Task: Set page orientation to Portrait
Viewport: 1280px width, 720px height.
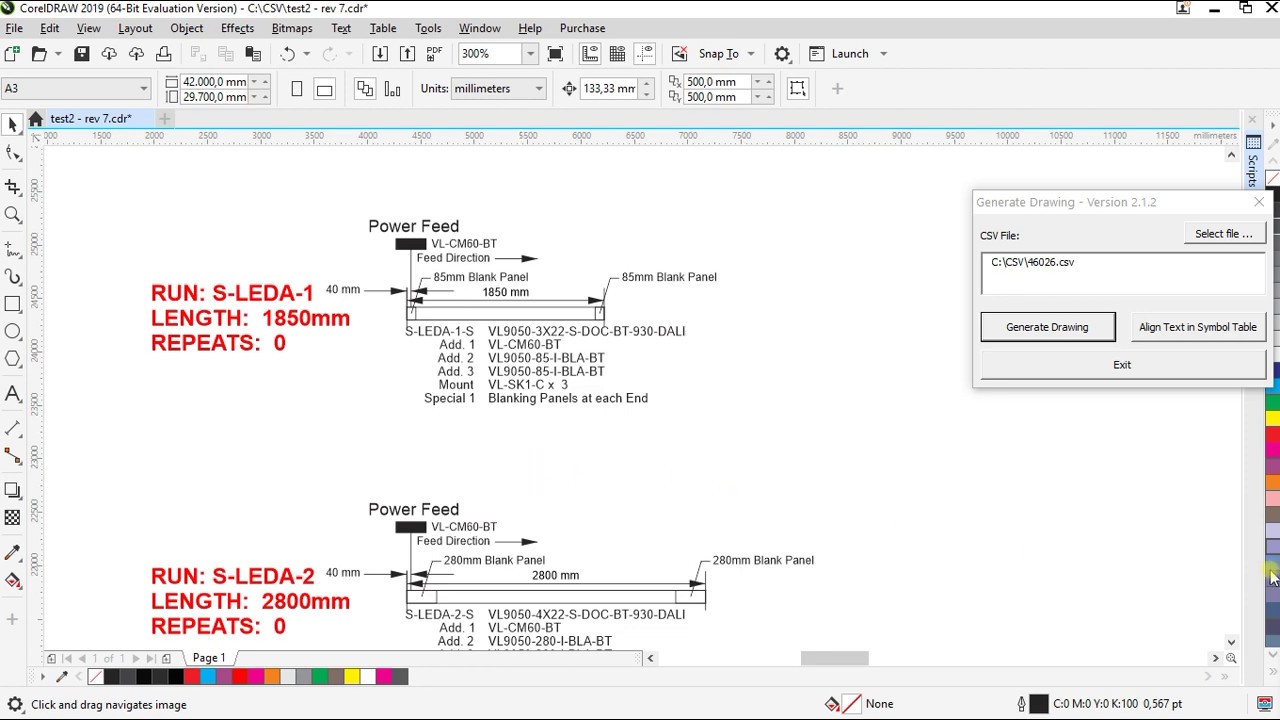Action: [297, 89]
